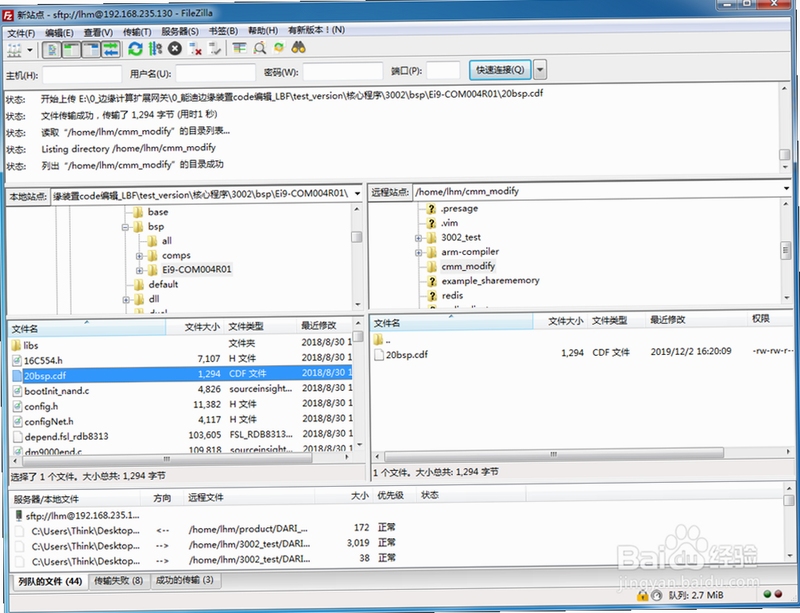Viewport: 800px width, 613px height.
Task: Open the 服务器(S) menu
Action: (180, 31)
